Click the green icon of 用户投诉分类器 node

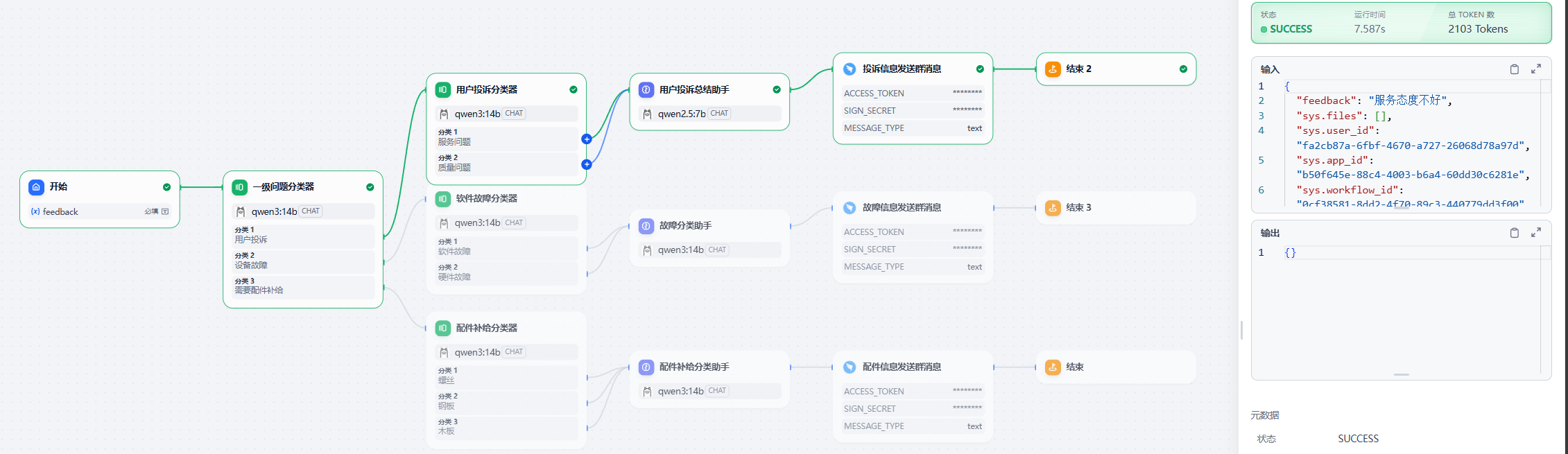442,89
